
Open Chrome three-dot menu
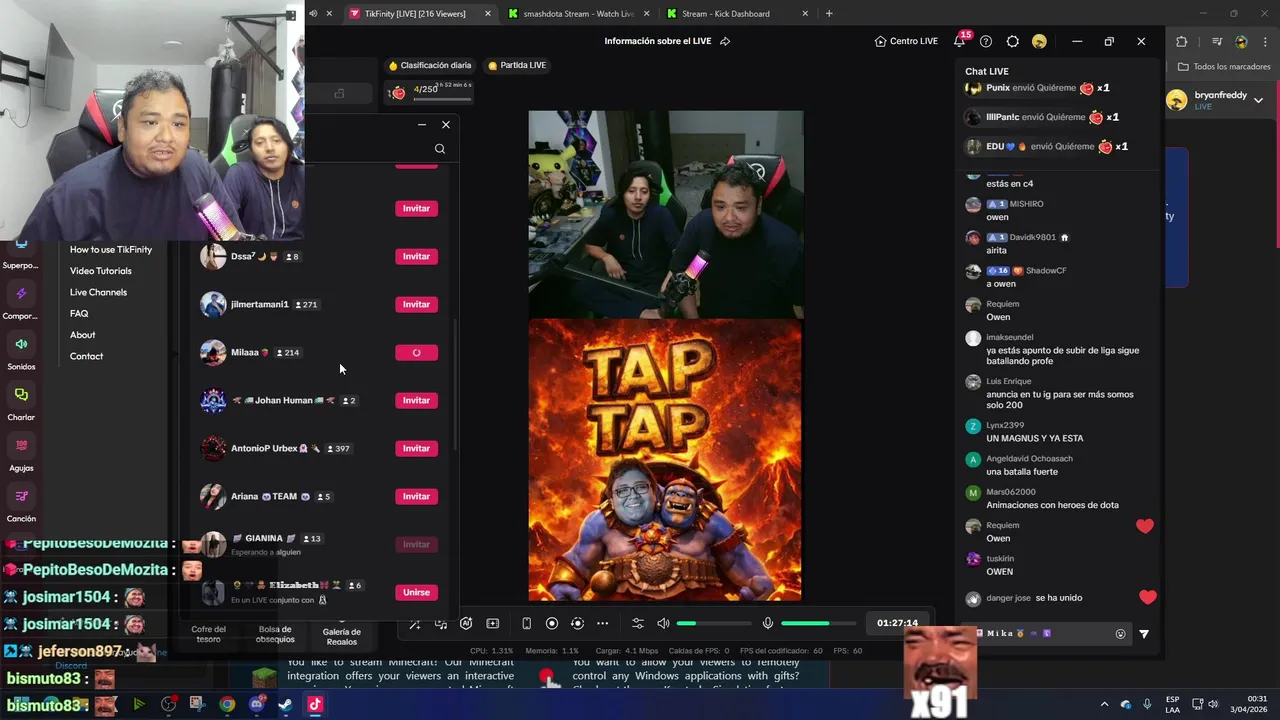click(x=1264, y=41)
